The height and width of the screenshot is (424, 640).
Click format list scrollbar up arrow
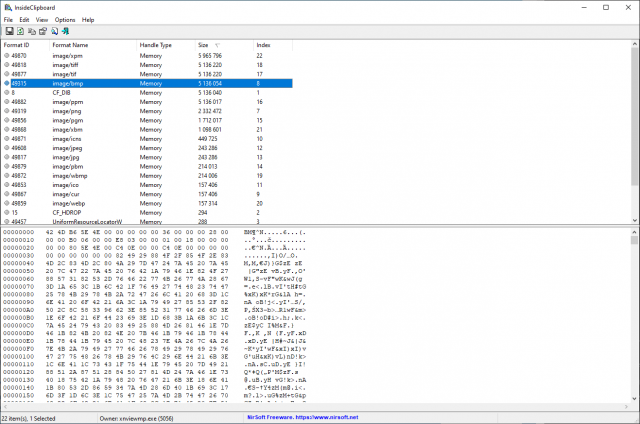point(635,44)
